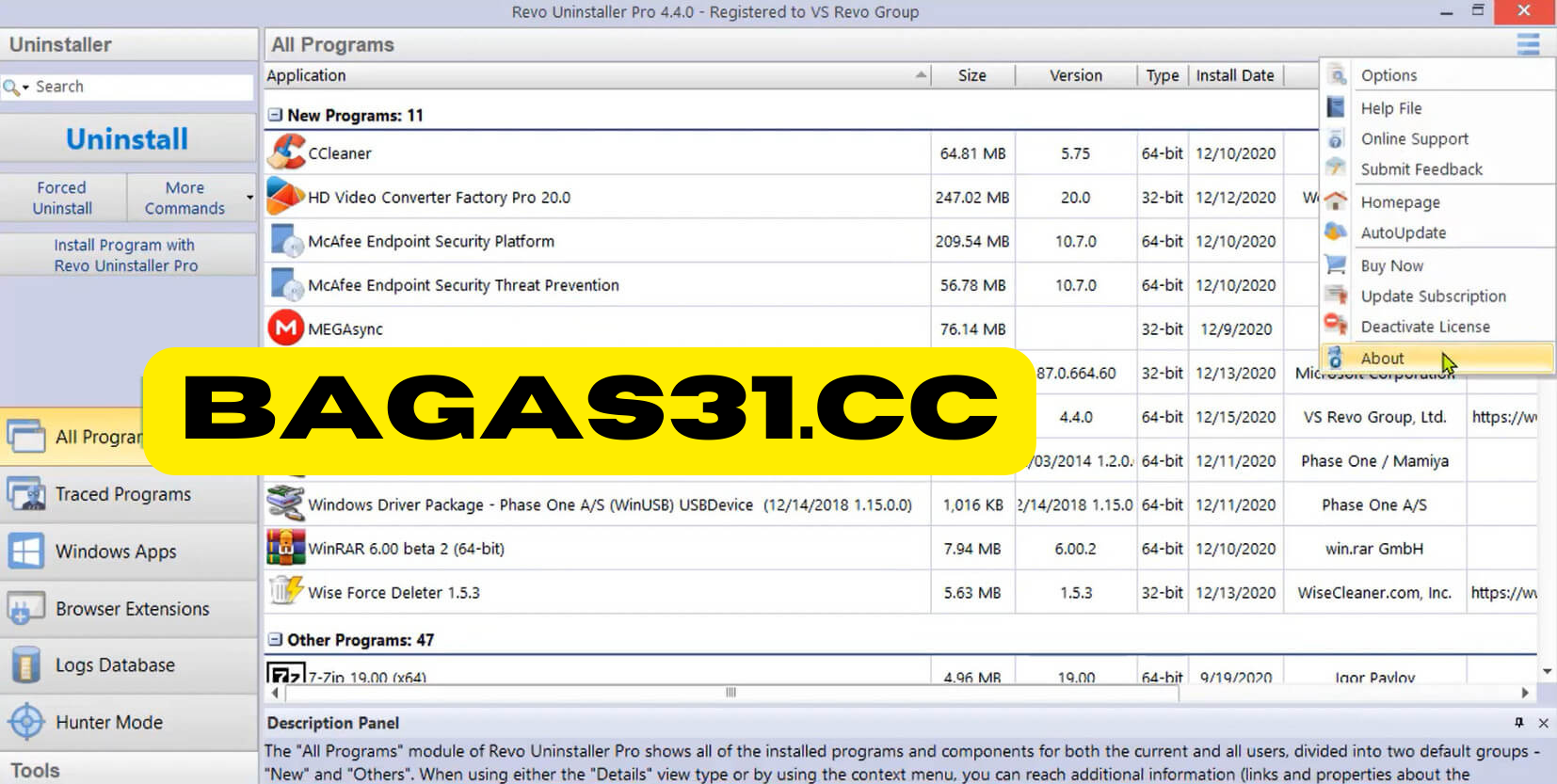Collapse the New Programs: 11 group
1557x784 pixels.
pos(275,115)
